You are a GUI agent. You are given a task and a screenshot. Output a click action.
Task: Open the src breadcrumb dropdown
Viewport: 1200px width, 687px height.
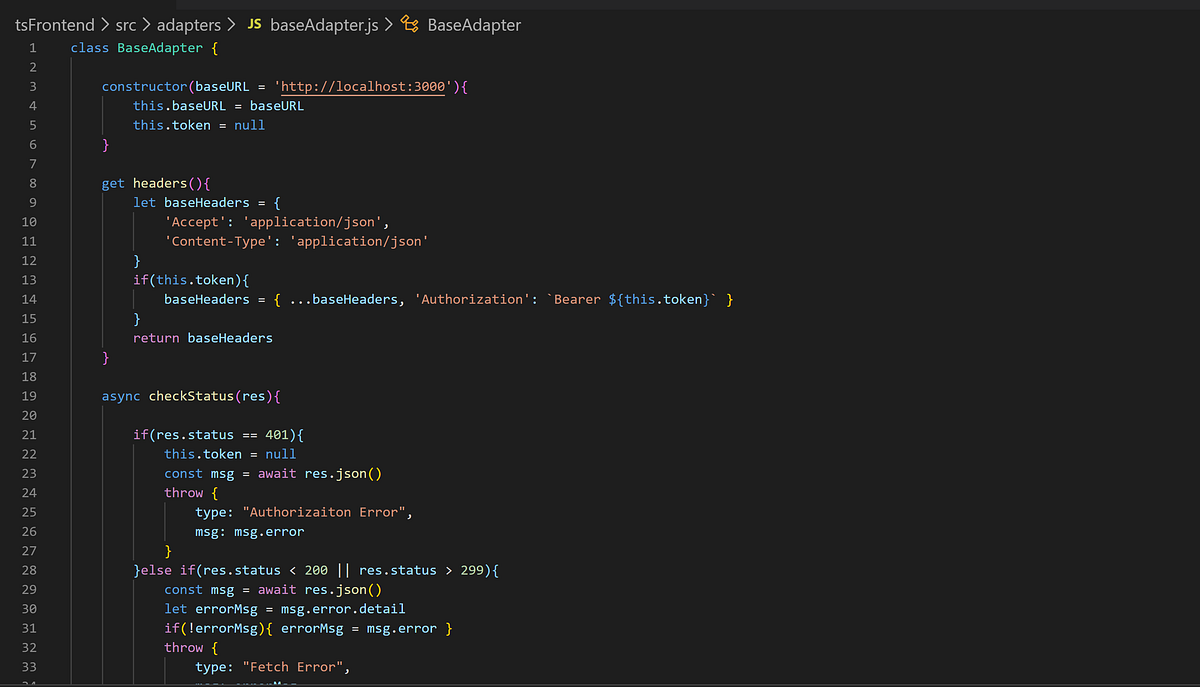tap(126, 25)
